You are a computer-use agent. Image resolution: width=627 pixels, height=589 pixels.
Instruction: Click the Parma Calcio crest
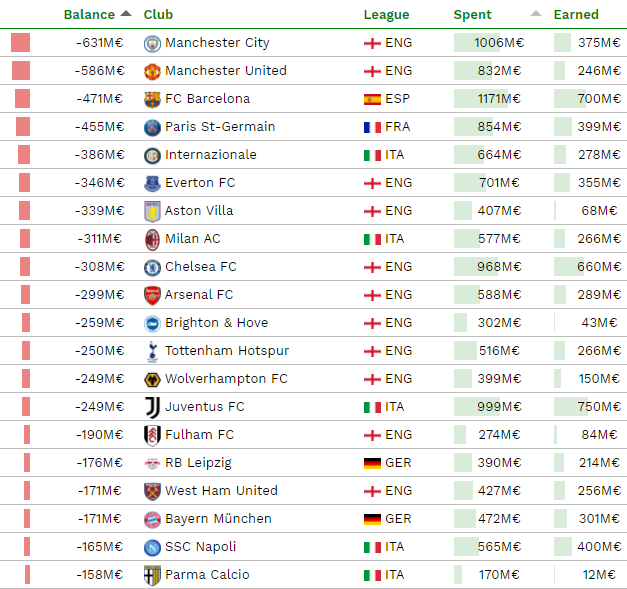pyautogui.click(x=152, y=575)
